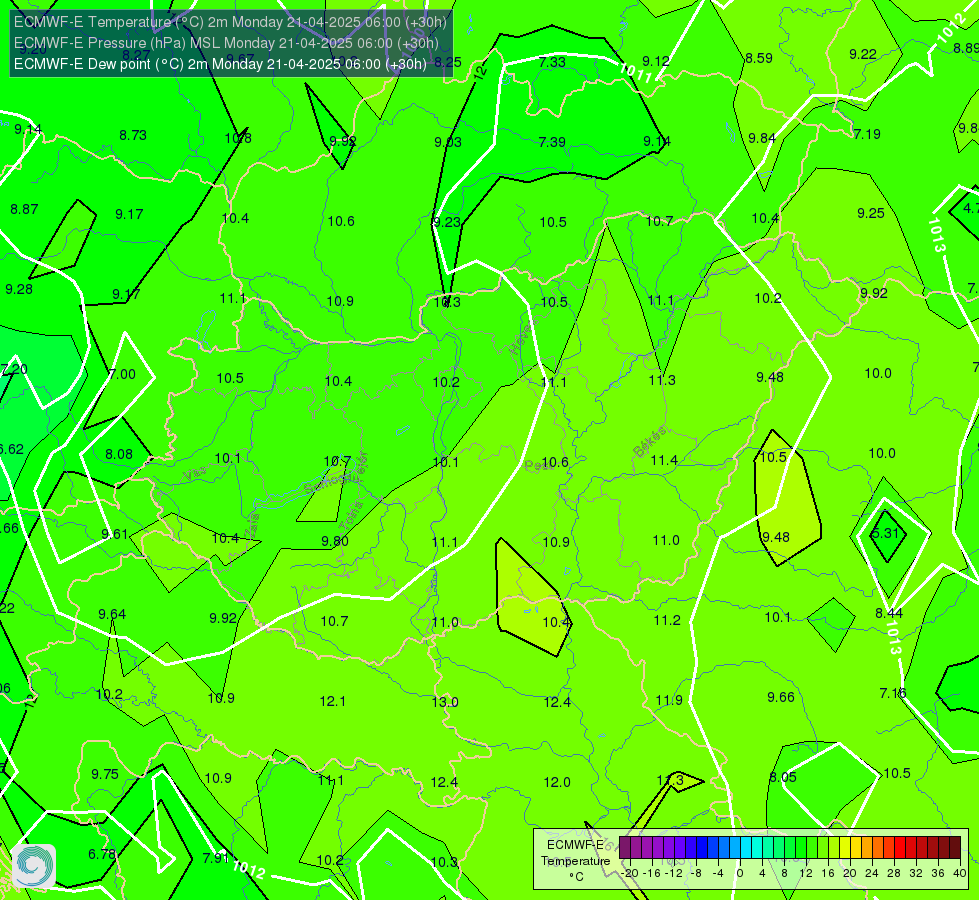Click the 'ECMWF-E Temperature °C' colorbar title
Image resolution: width=979 pixels, height=900 pixels.
coord(575,861)
